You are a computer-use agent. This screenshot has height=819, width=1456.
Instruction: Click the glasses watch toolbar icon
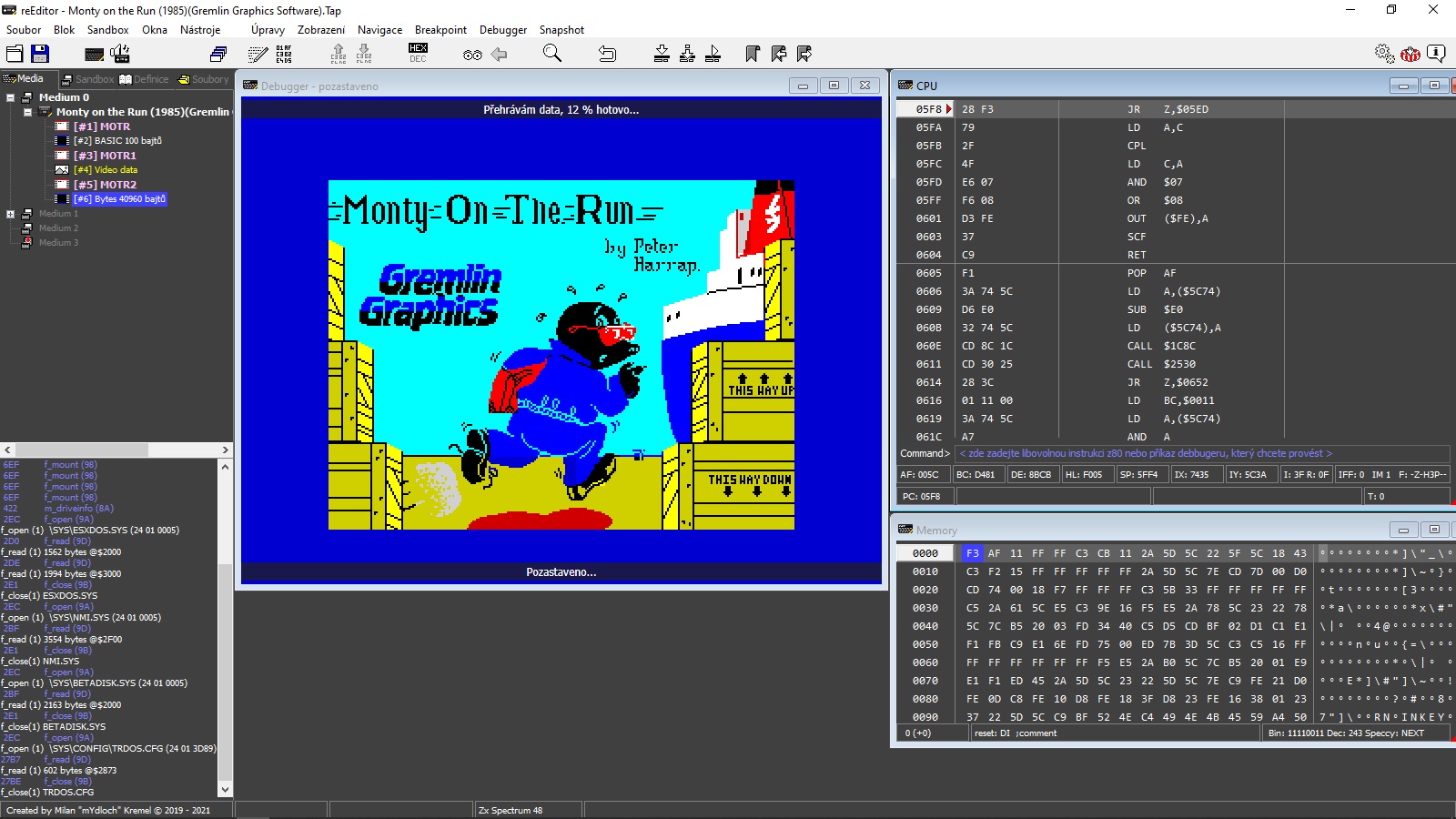pos(472,55)
